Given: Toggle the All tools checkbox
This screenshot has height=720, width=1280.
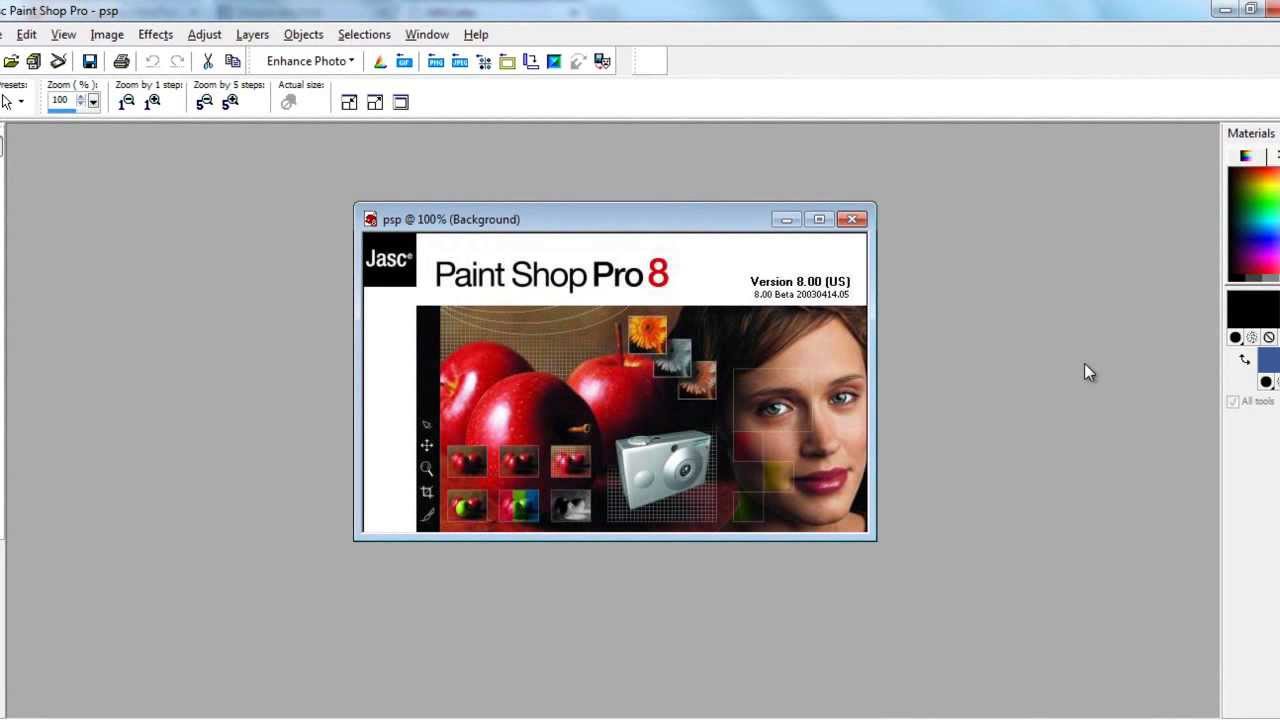Looking at the screenshot, I should (1233, 401).
